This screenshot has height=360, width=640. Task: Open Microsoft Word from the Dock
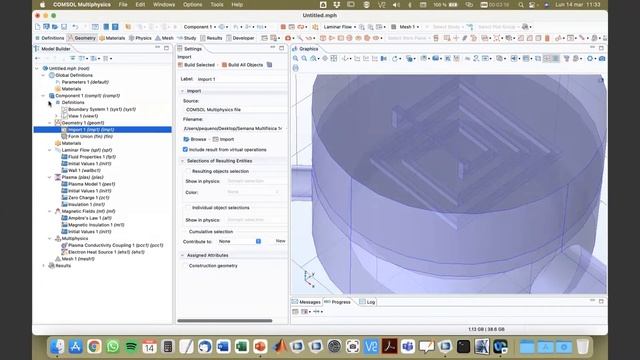point(223,347)
